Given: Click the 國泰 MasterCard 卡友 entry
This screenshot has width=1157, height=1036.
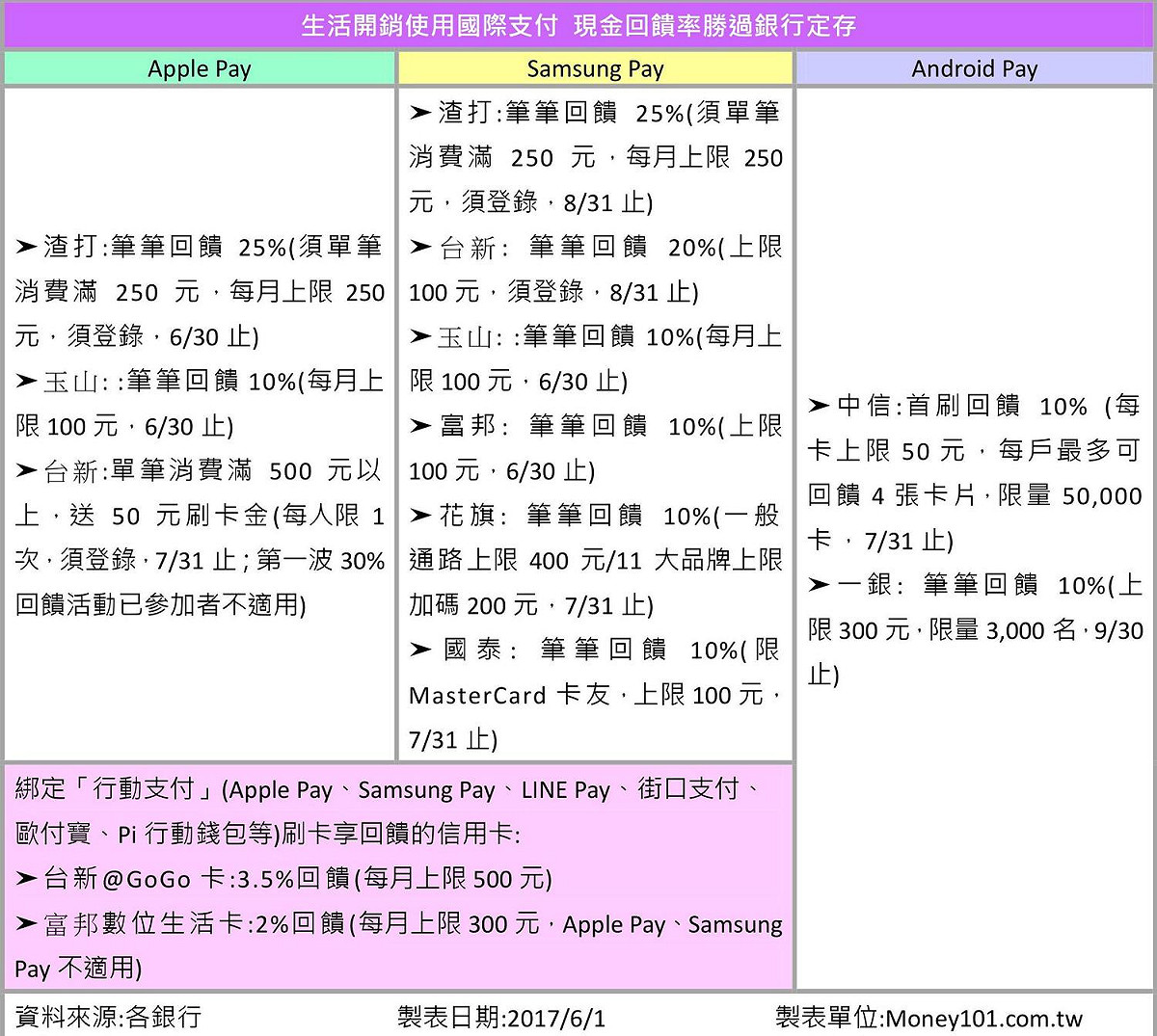Looking at the screenshot, I should tap(596, 695).
